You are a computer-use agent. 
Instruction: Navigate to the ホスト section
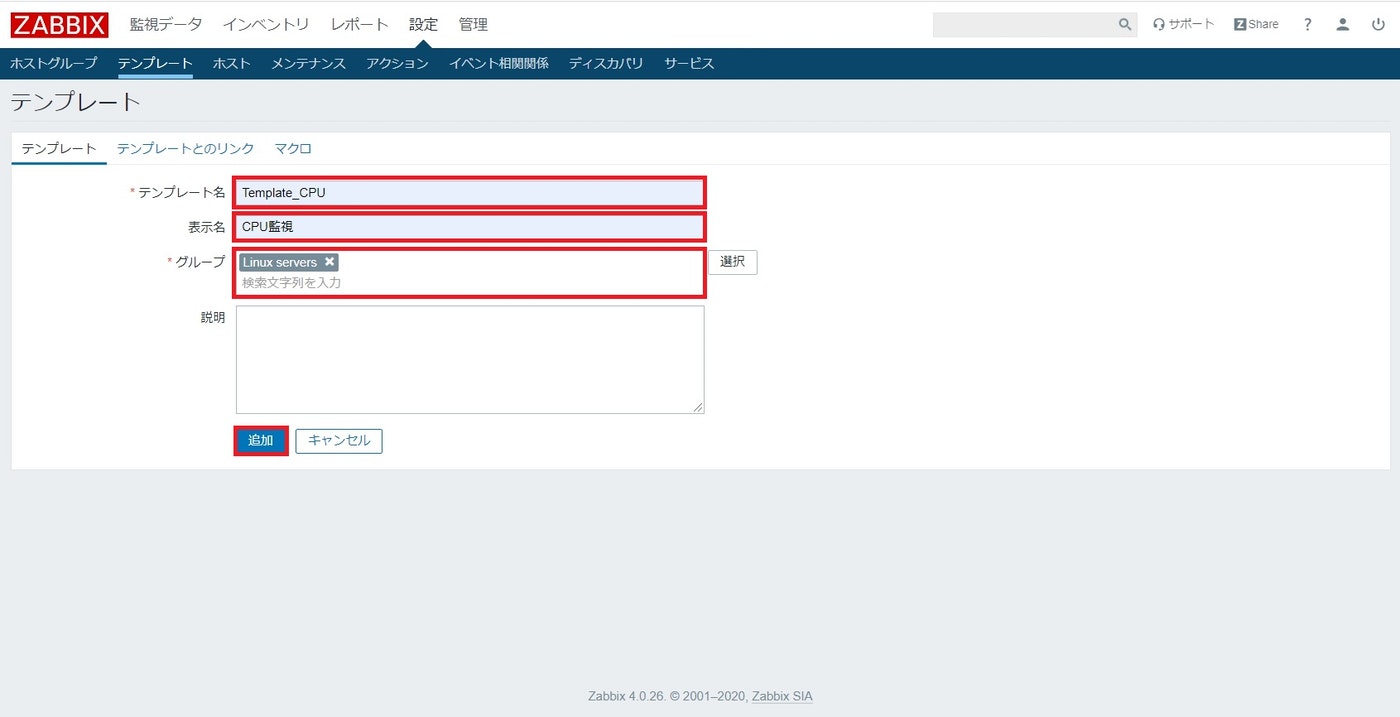[231, 62]
